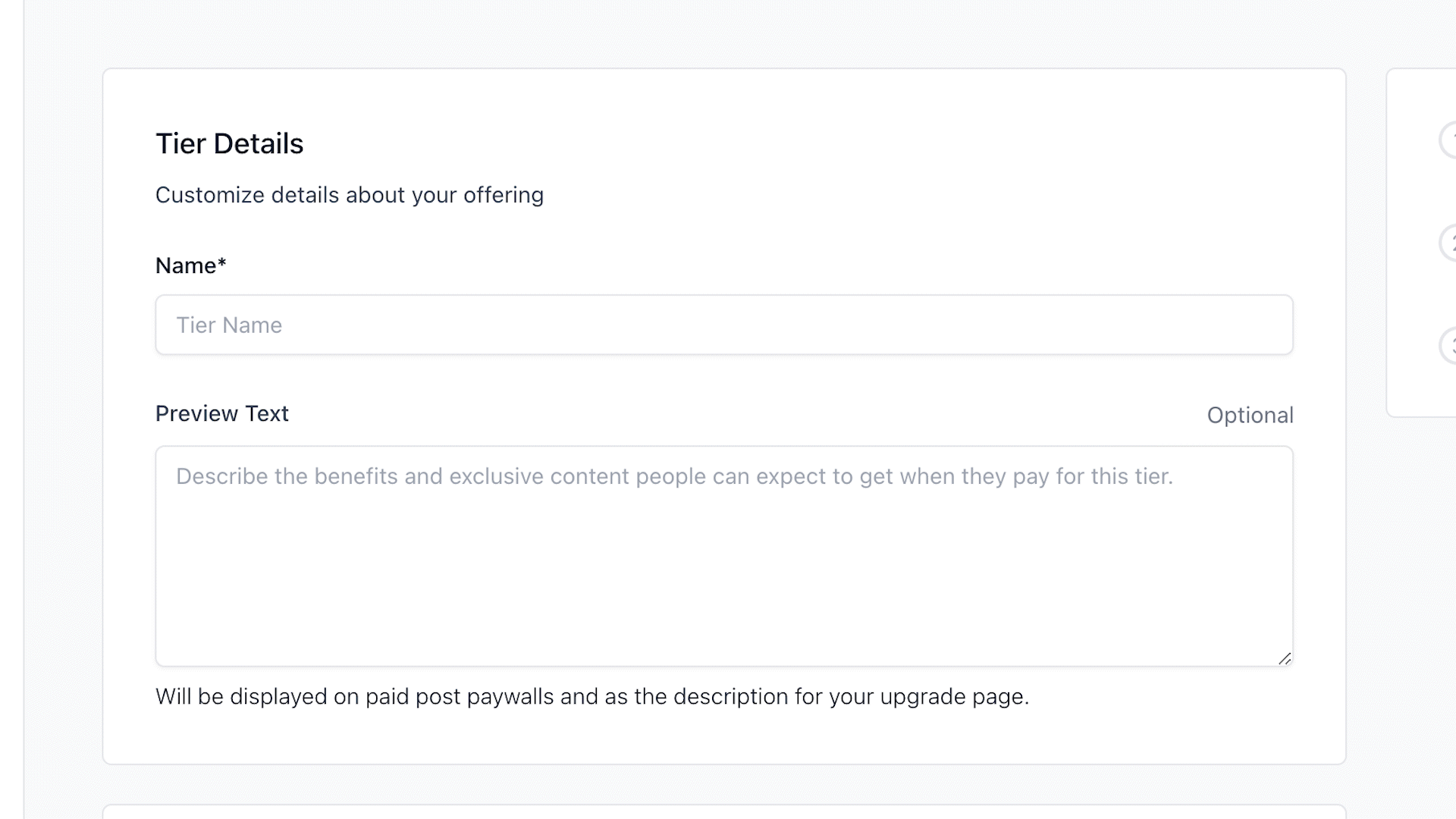Viewport: 1456px width, 819px height.
Task: Click the paywall helper text below textarea
Action: (x=591, y=696)
